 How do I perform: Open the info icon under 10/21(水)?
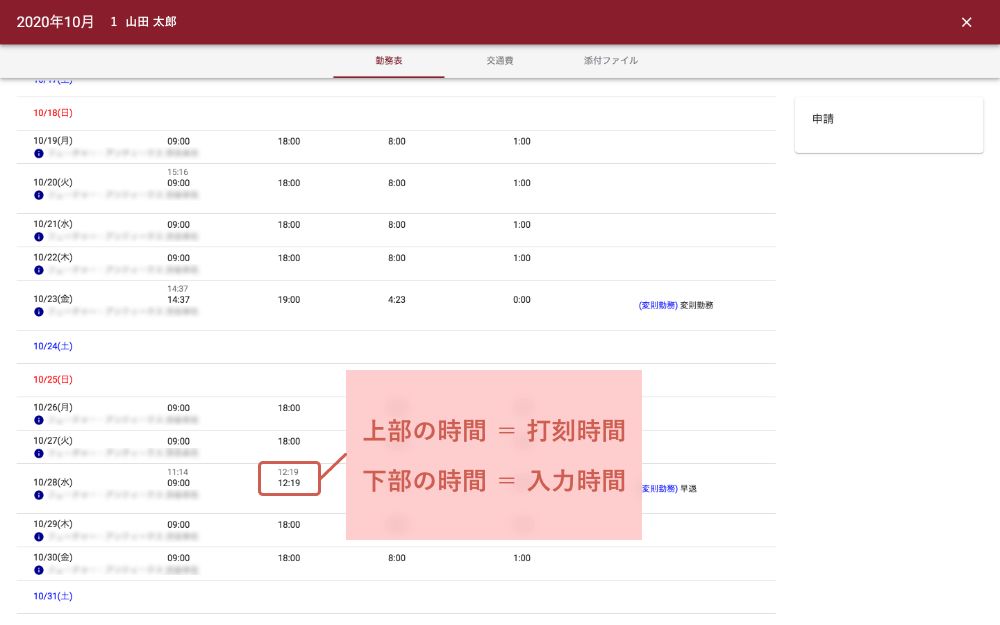click(x=38, y=237)
